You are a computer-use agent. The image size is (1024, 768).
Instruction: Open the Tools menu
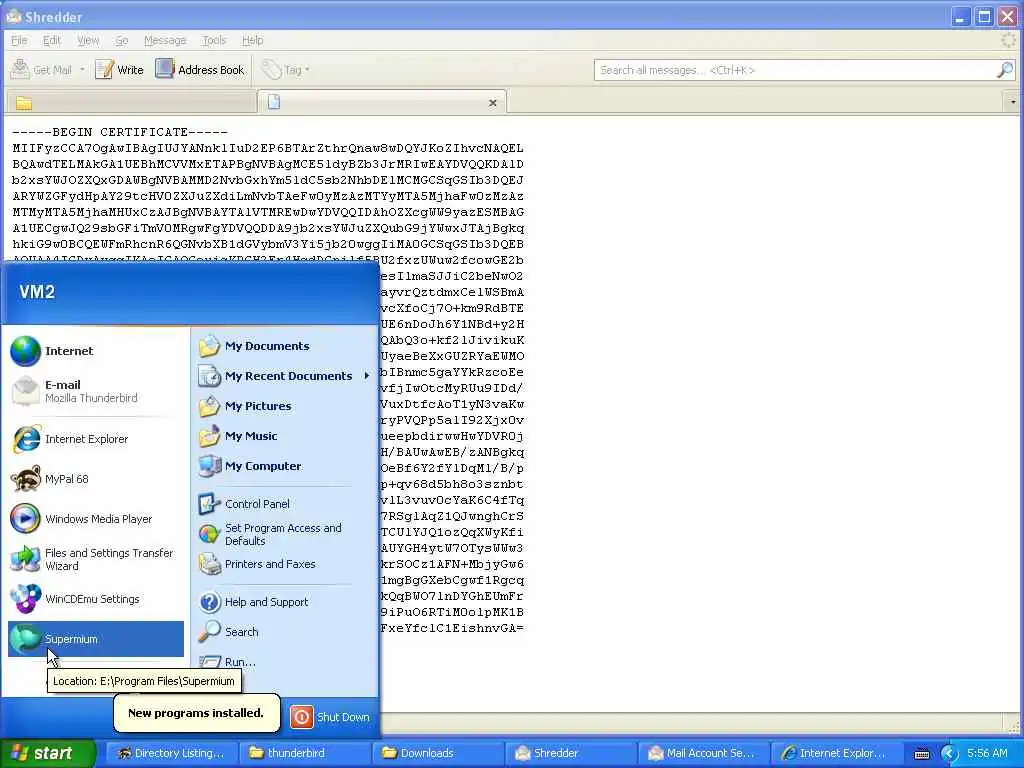214,40
